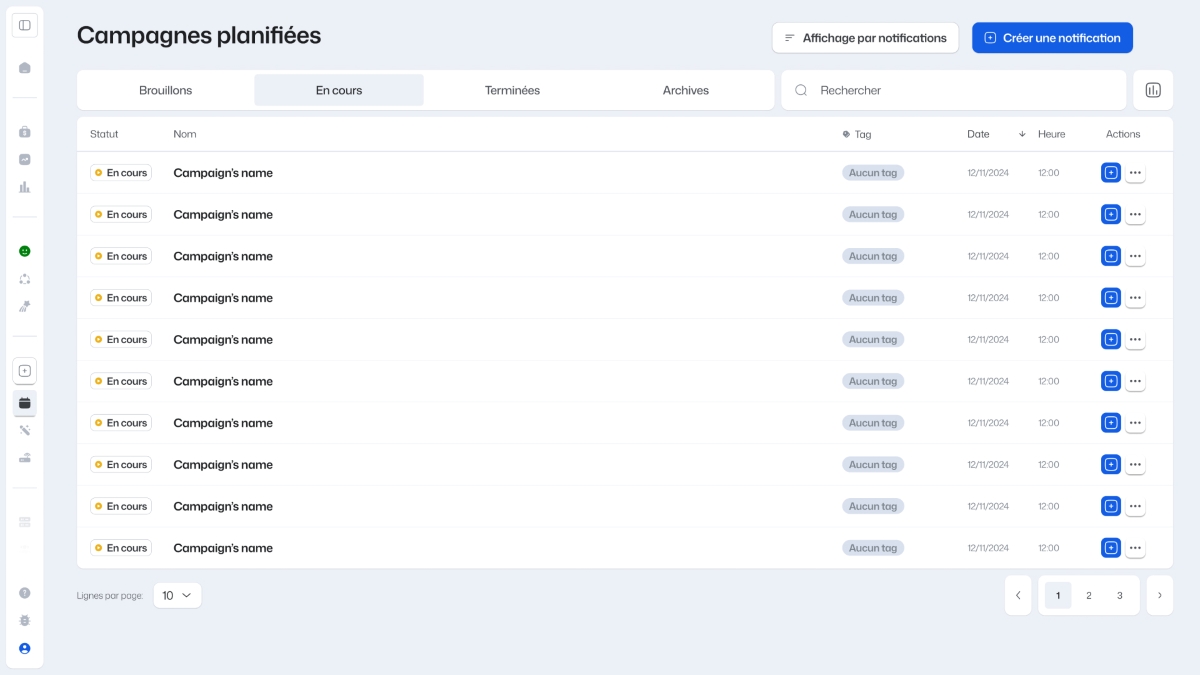
Task: Click into the Rechercher search field
Action: [960, 90]
